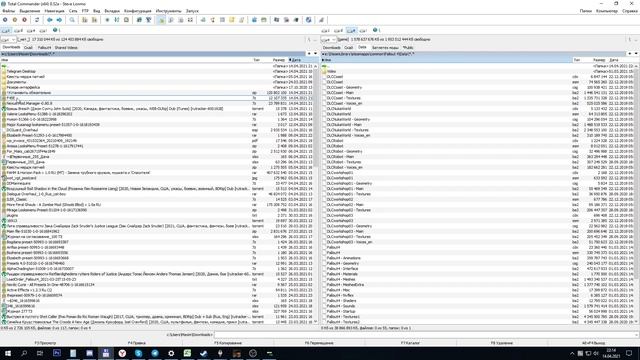
Task: Open Settings gear icon on taskbar
Action: [171, 353]
